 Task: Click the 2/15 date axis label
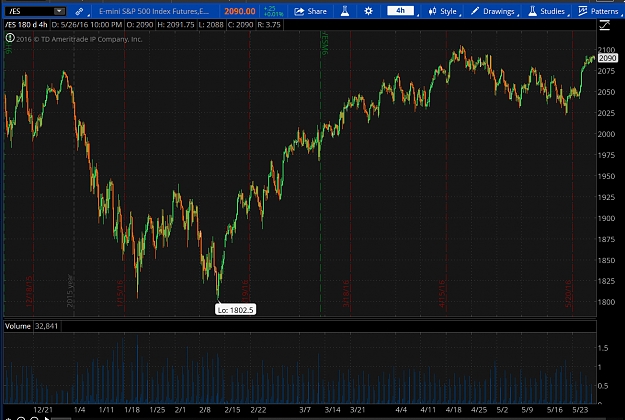click(x=232, y=410)
